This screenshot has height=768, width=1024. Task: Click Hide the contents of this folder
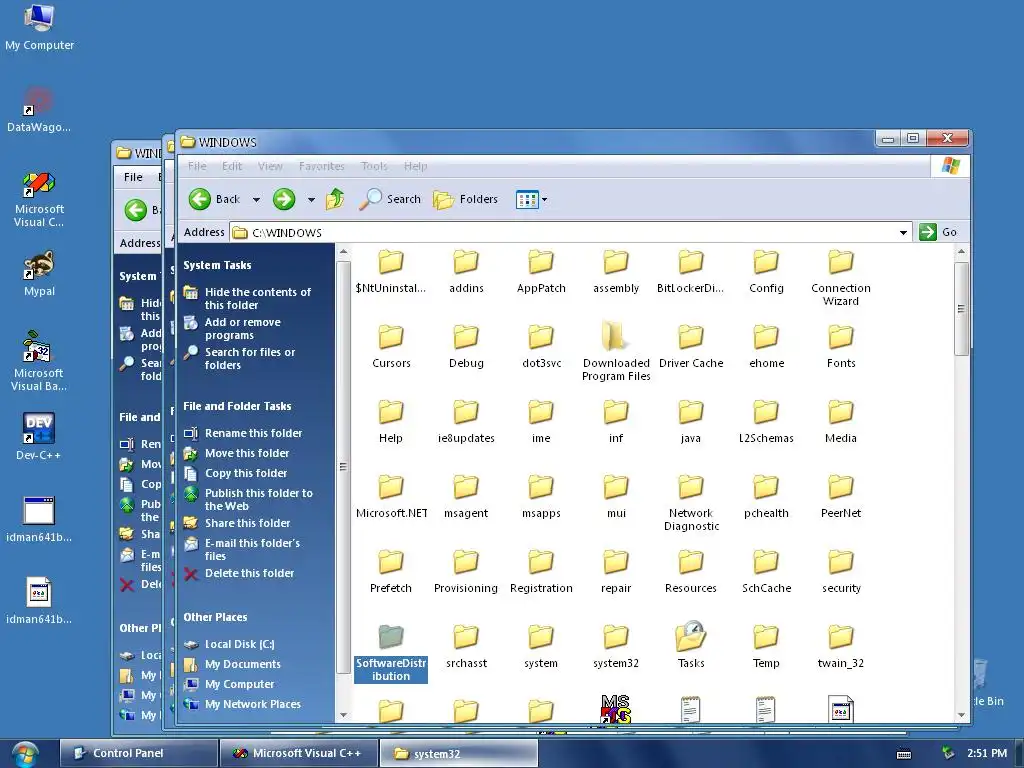(258, 298)
